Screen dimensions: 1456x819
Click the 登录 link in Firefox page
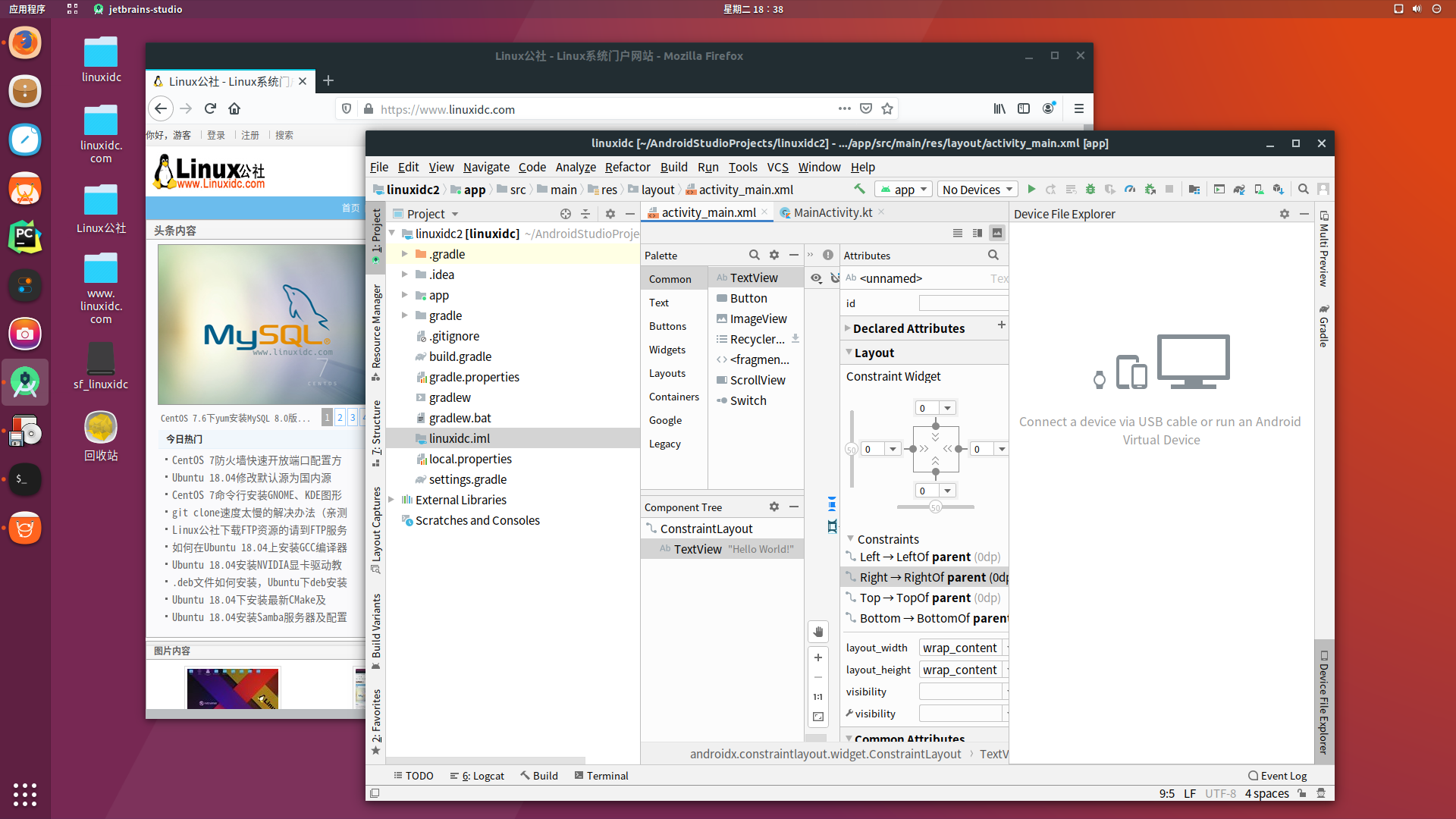(x=216, y=135)
